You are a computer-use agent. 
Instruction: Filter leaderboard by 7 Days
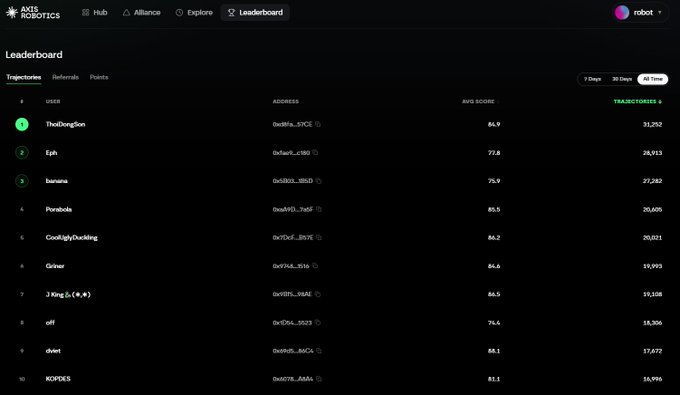(592, 79)
